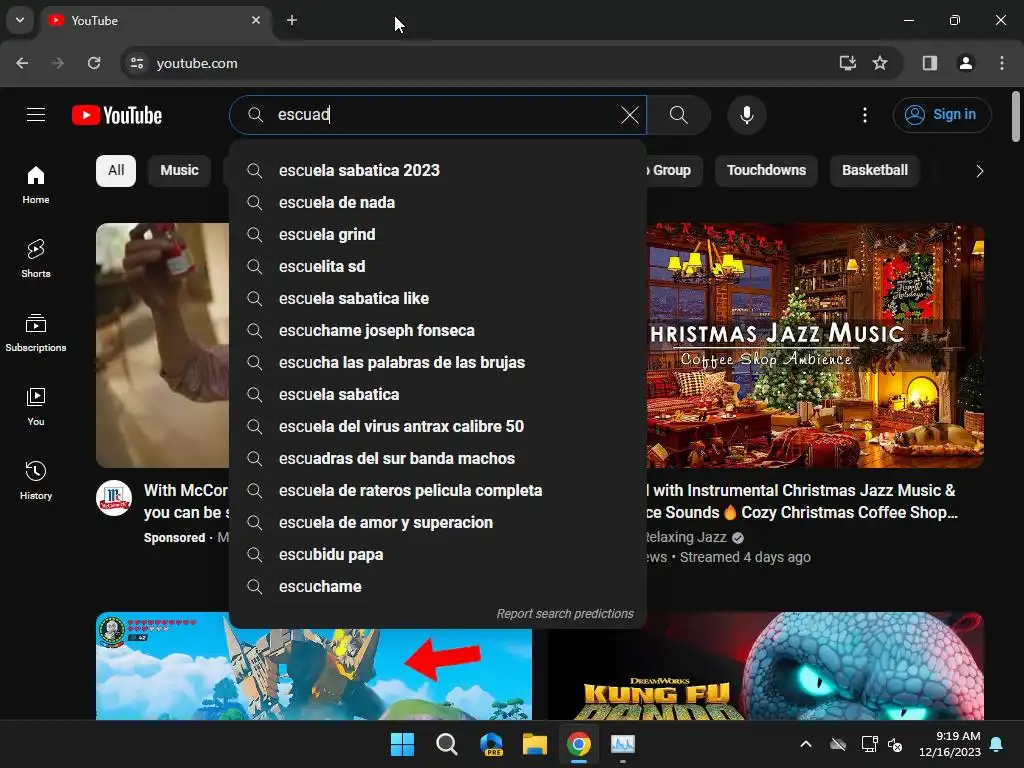Install YouTube app icon in address bar
This screenshot has height=768, width=1024.
(x=848, y=63)
